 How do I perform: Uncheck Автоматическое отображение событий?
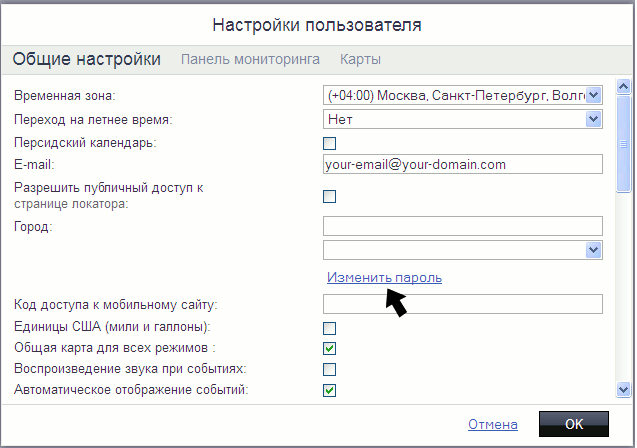click(x=329, y=390)
